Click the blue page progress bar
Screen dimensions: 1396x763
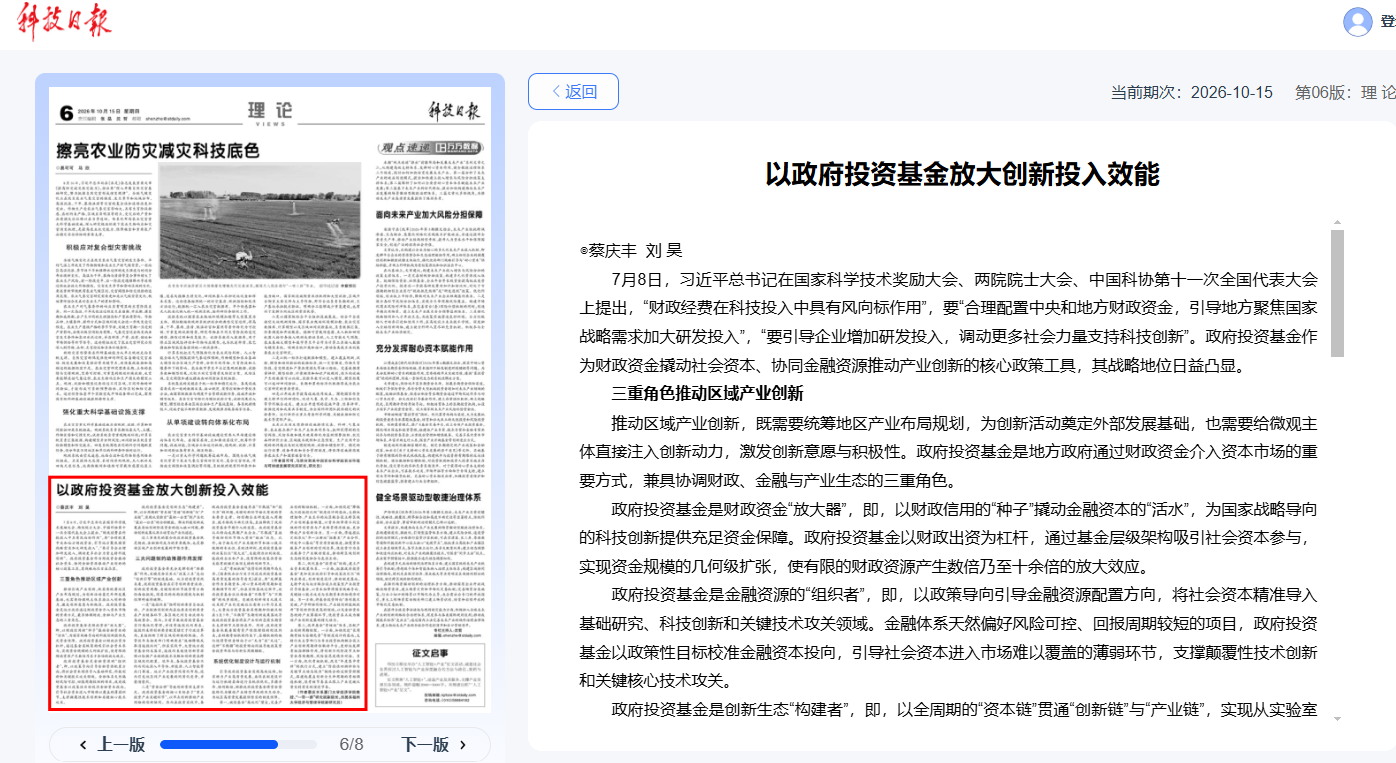[x=219, y=744]
